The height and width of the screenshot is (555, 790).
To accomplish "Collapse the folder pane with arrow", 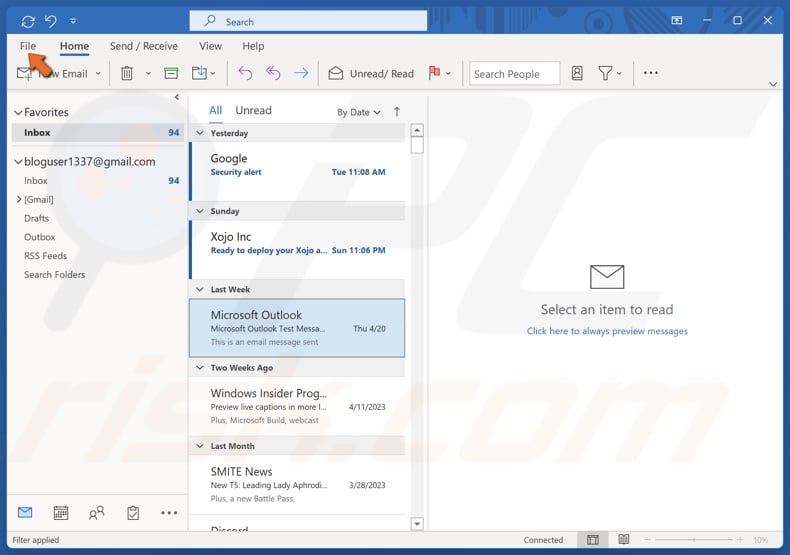I will [177, 97].
